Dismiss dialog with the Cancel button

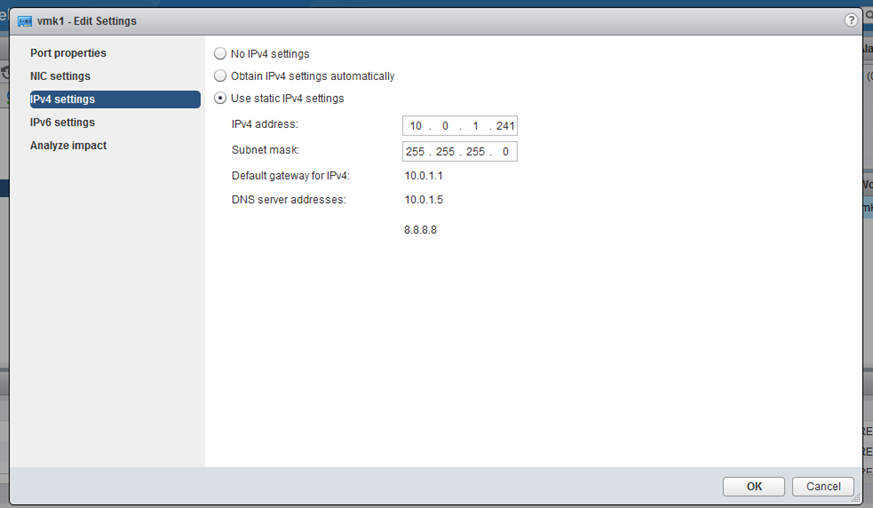pos(823,486)
